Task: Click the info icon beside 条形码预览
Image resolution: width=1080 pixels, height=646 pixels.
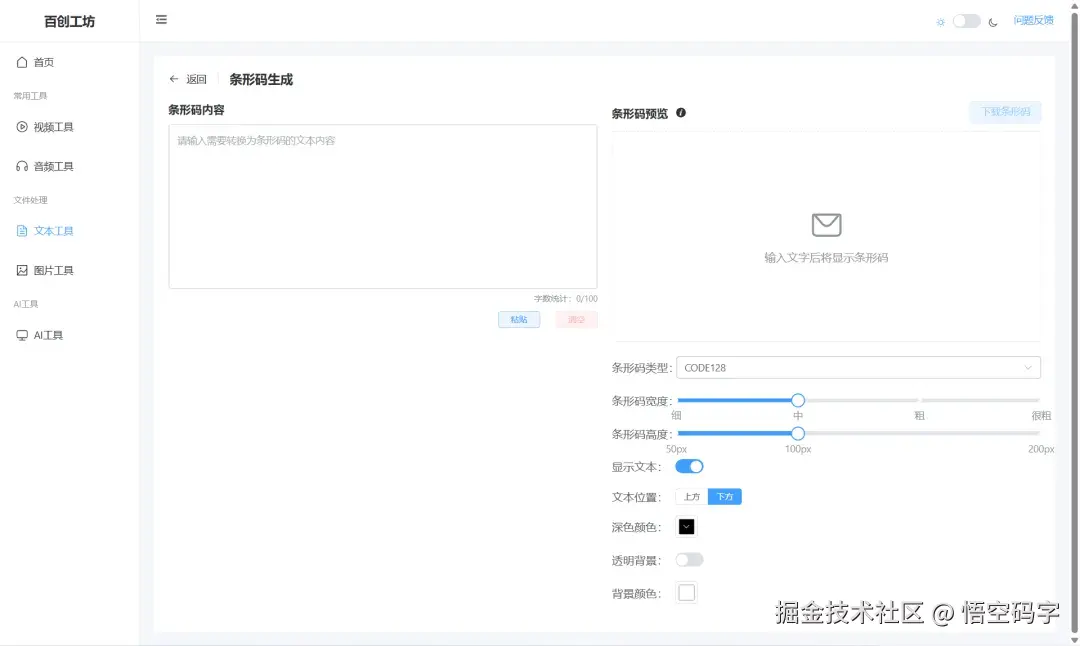Action: [681, 113]
